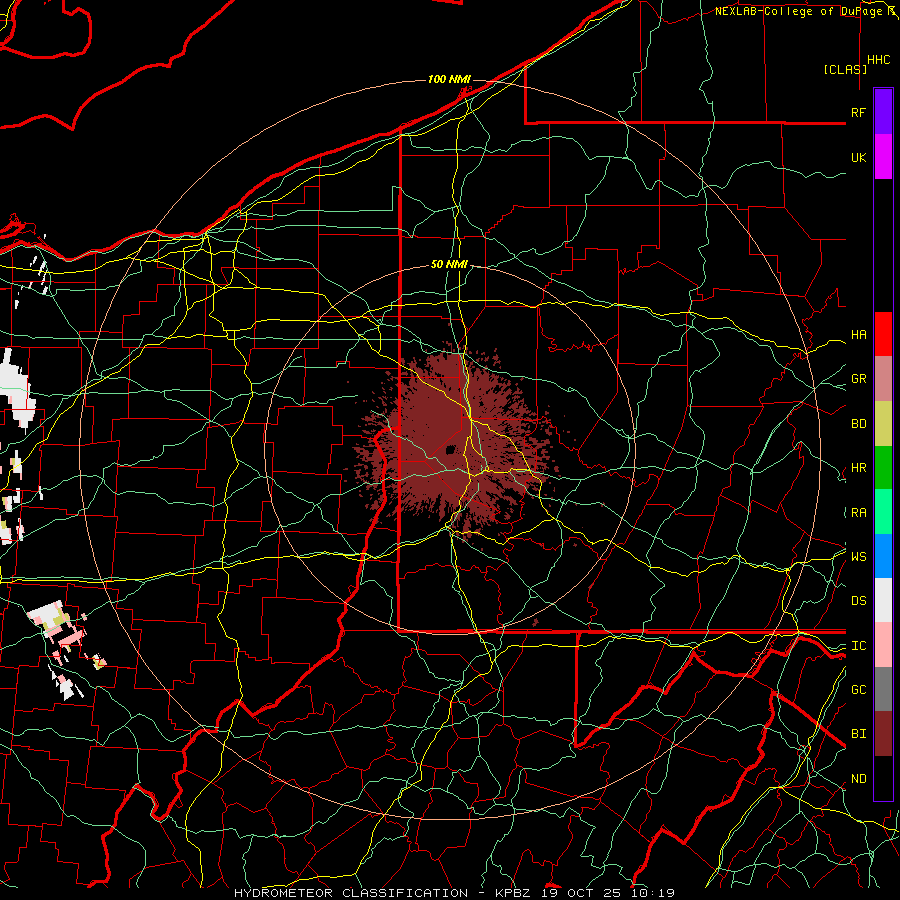Select the RA legend label
This screenshot has height=900, width=900.
(858, 513)
